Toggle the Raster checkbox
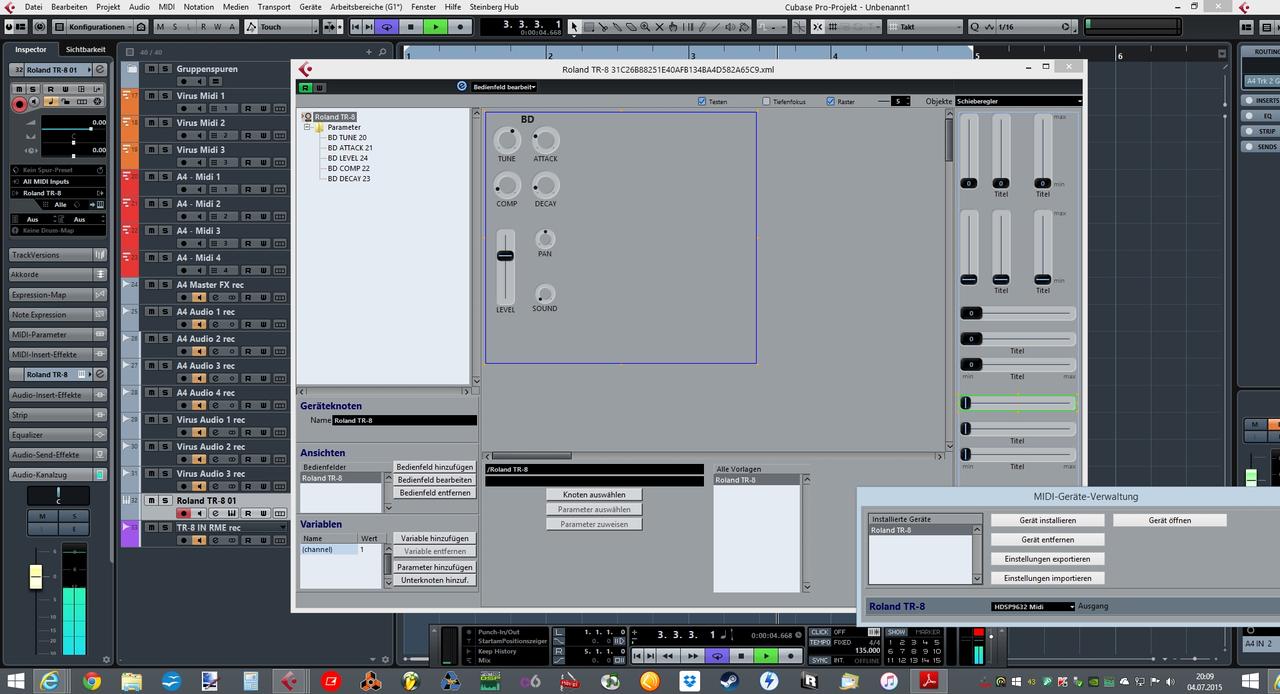The height and width of the screenshot is (694, 1280). [830, 101]
